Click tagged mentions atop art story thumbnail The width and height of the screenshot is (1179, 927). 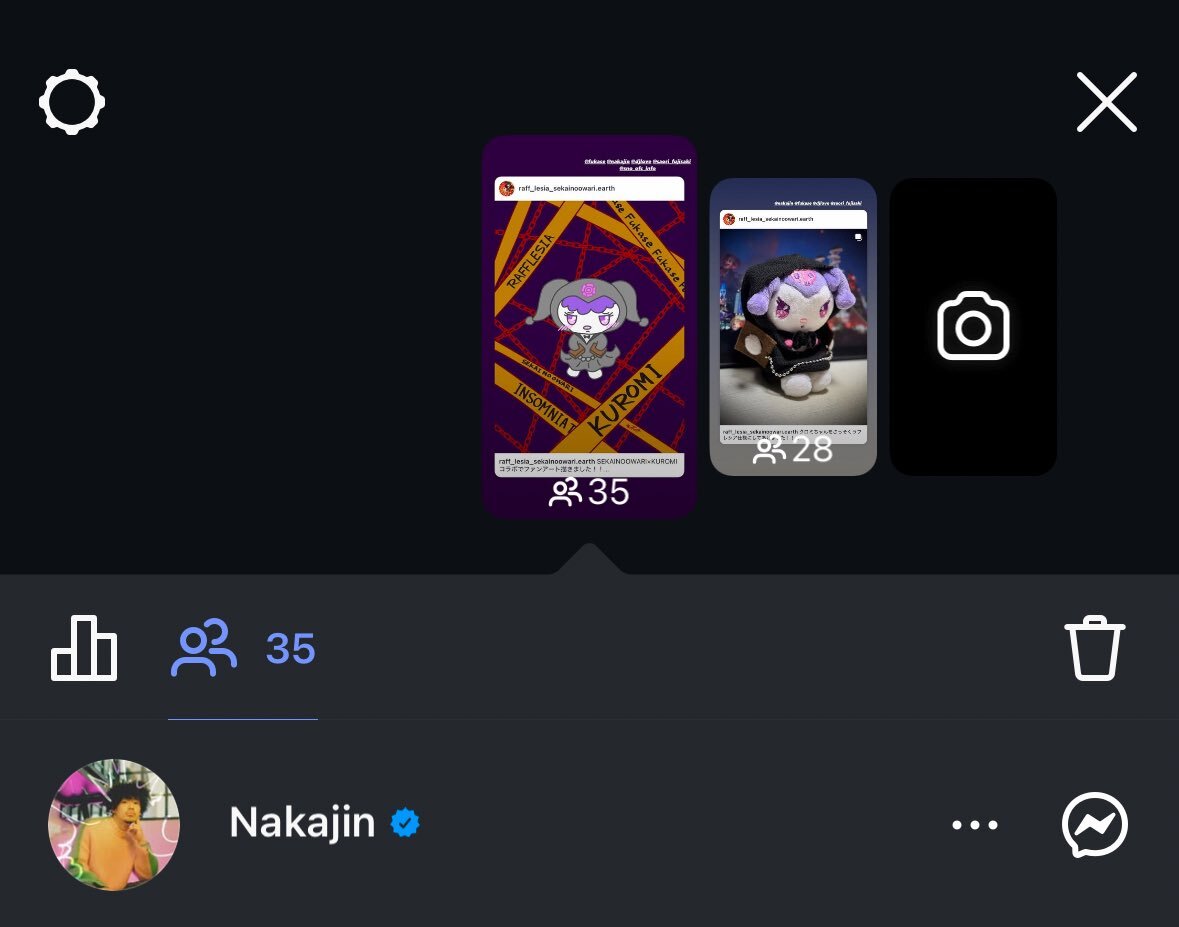click(x=638, y=165)
